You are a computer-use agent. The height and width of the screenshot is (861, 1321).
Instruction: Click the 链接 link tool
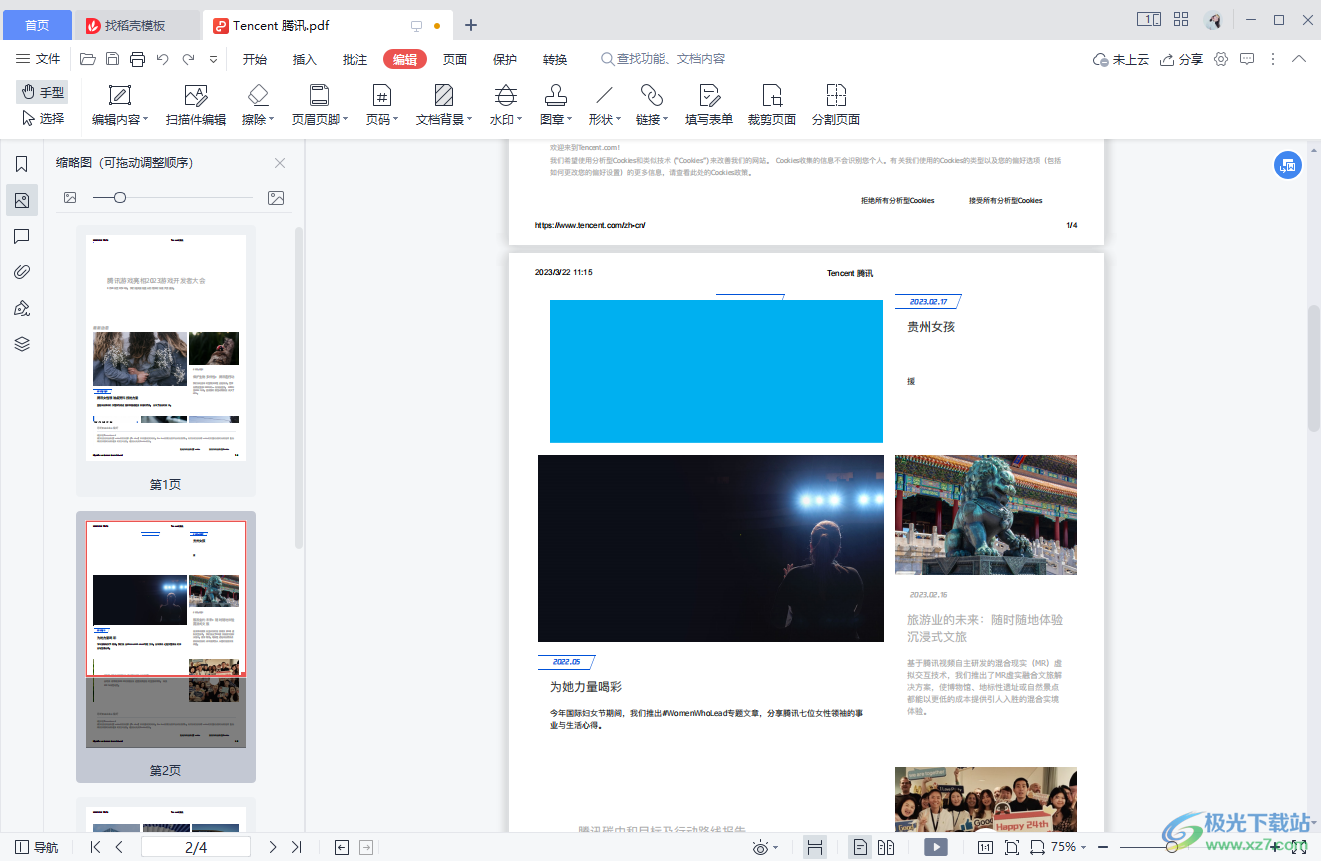pyautogui.click(x=652, y=106)
